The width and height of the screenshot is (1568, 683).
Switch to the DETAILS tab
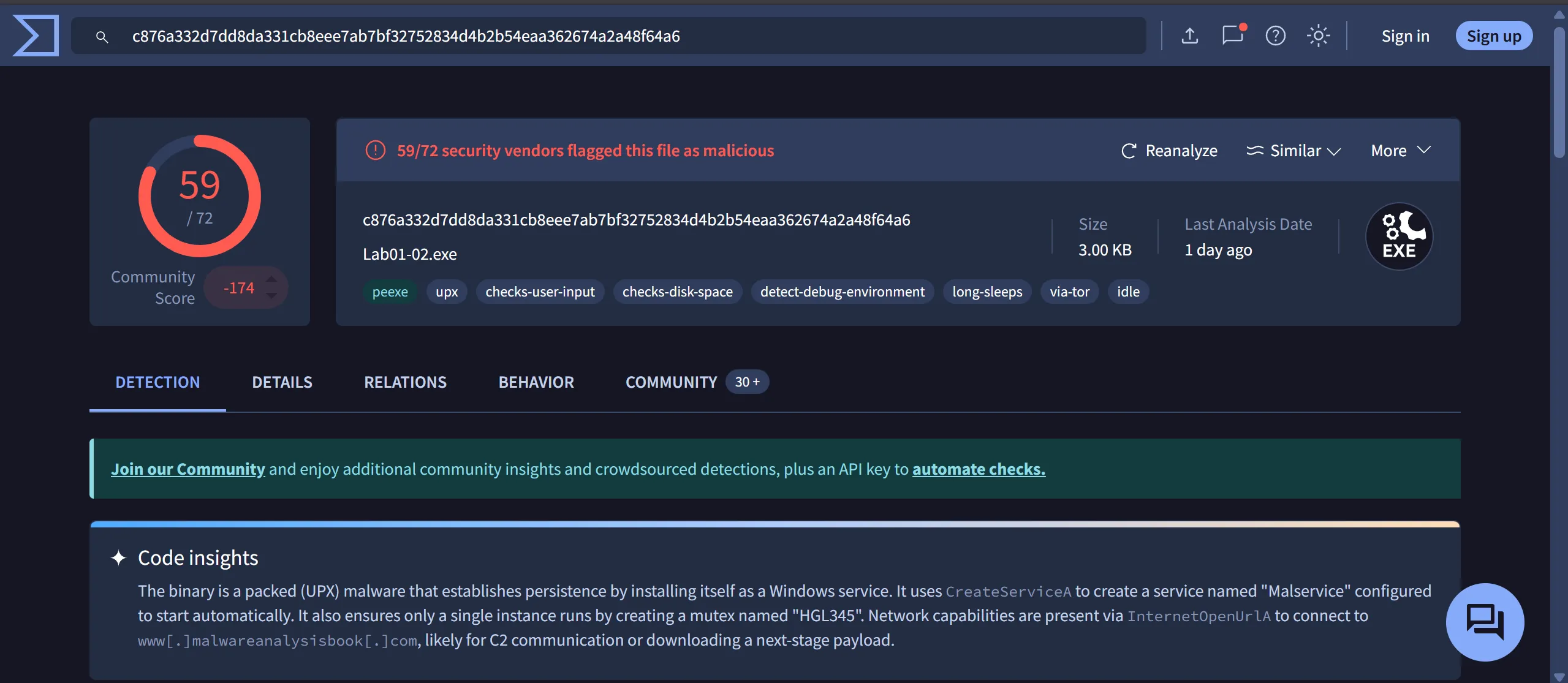(282, 382)
